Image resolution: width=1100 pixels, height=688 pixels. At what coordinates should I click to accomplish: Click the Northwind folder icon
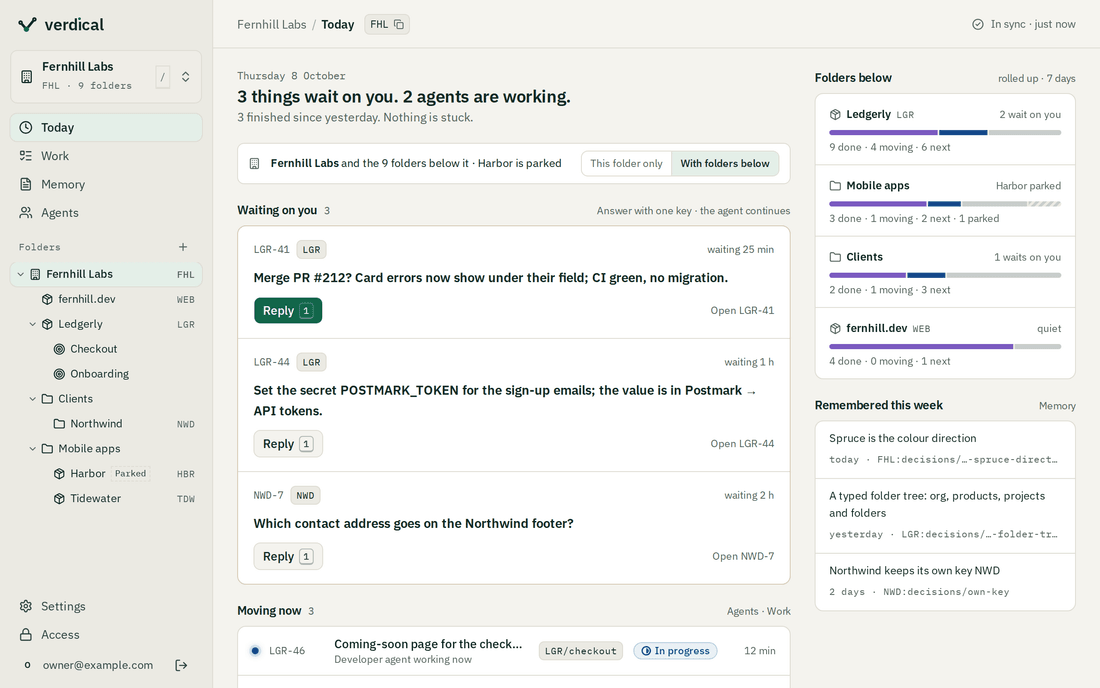click(x=60, y=424)
